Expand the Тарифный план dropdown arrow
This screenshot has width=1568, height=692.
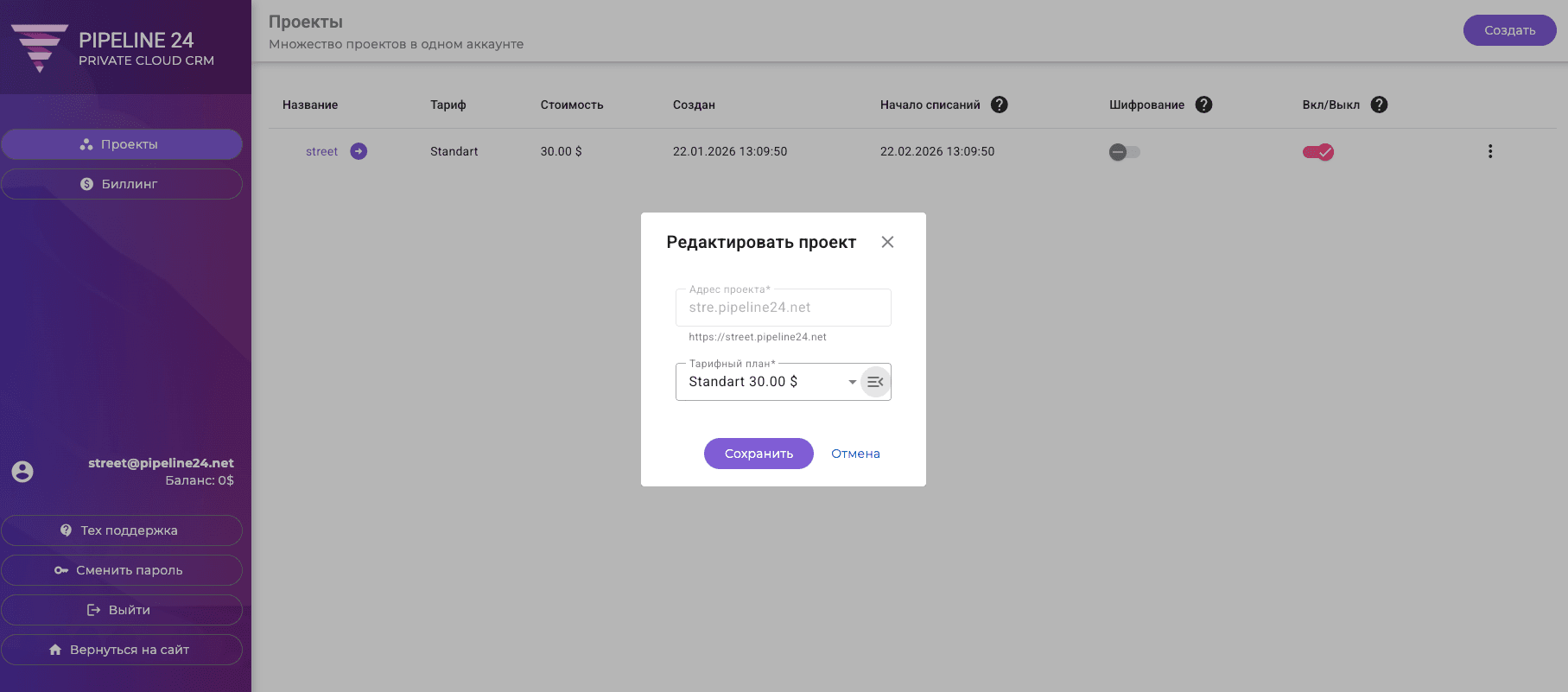(852, 382)
